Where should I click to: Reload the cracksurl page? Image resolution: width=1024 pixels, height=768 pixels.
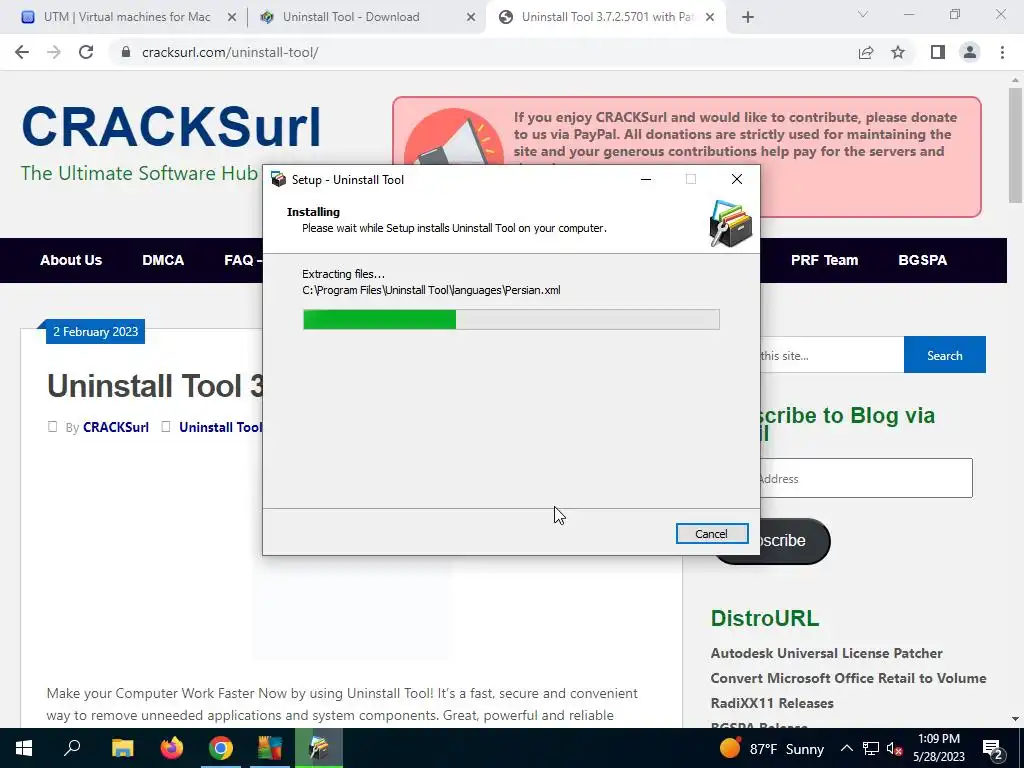(86, 52)
